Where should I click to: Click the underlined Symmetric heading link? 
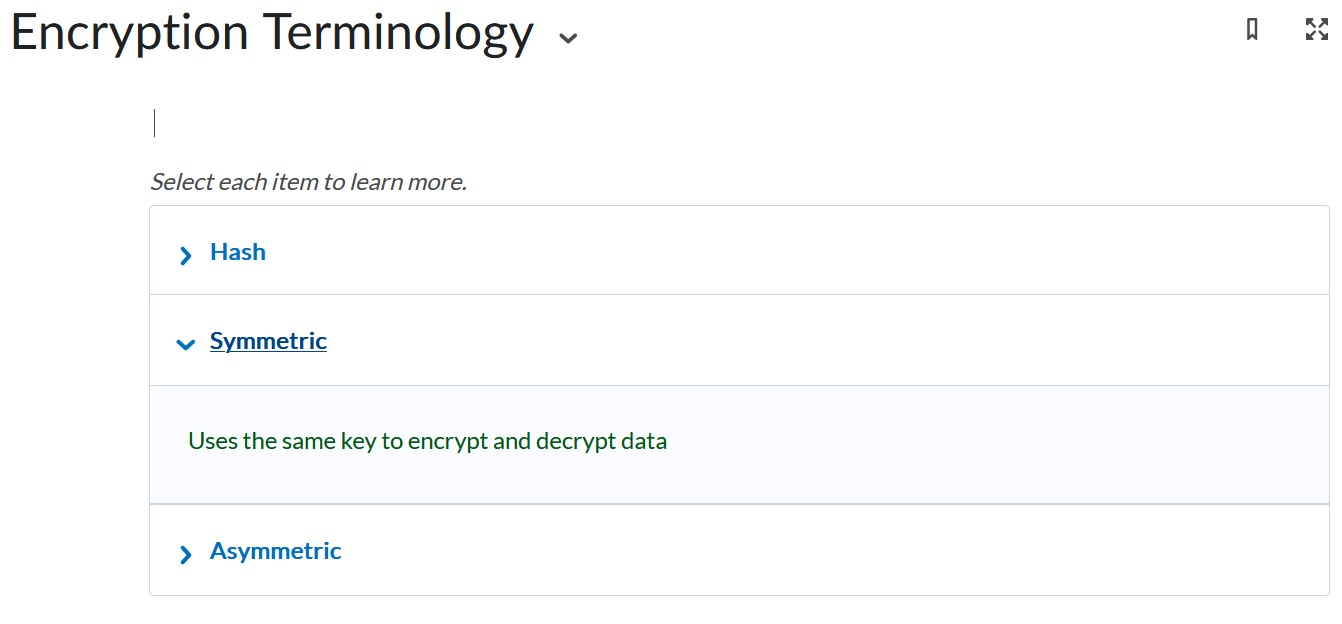pos(268,341)
